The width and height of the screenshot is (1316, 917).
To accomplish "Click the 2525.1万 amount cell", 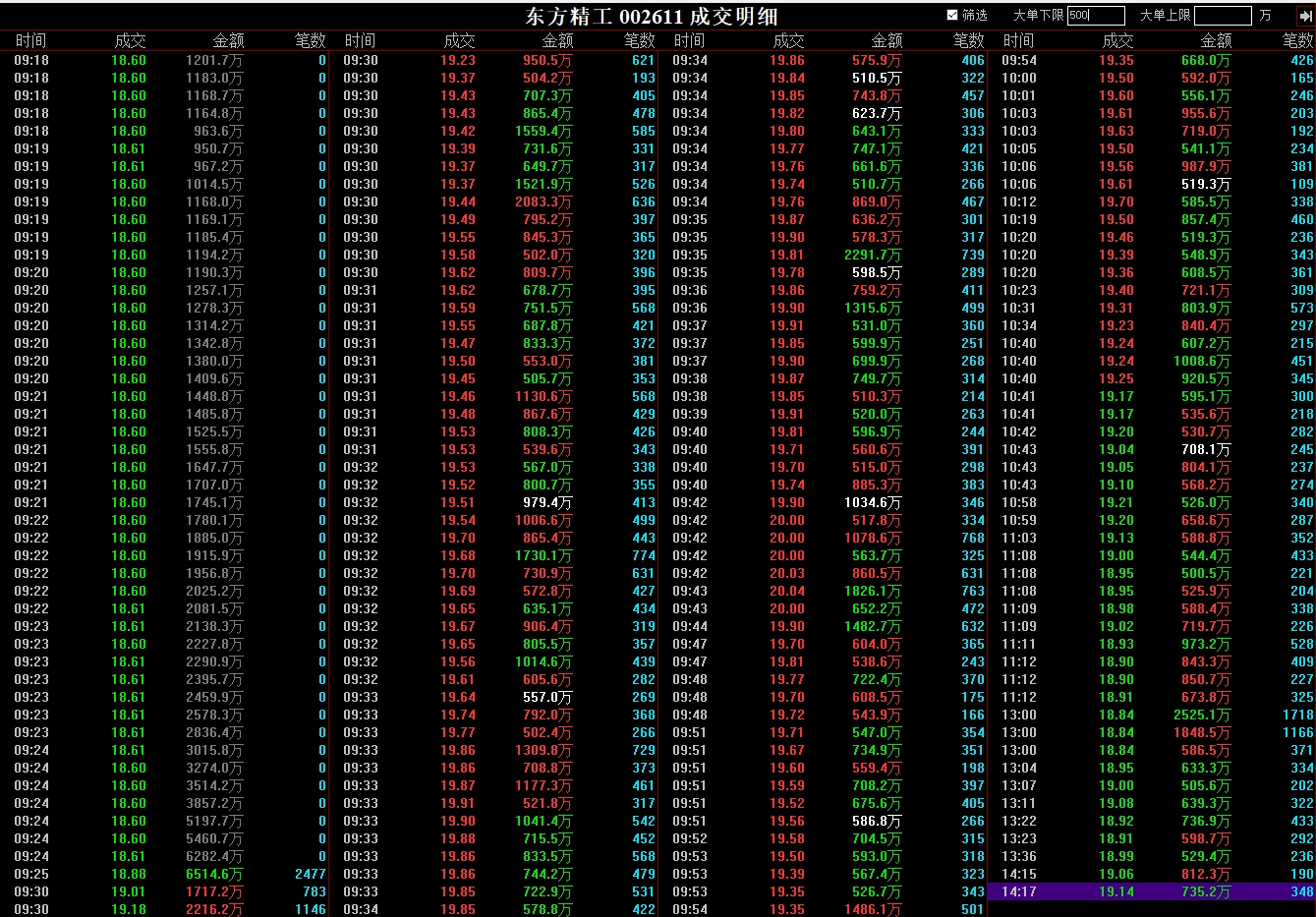I will tap(1202, 715).
